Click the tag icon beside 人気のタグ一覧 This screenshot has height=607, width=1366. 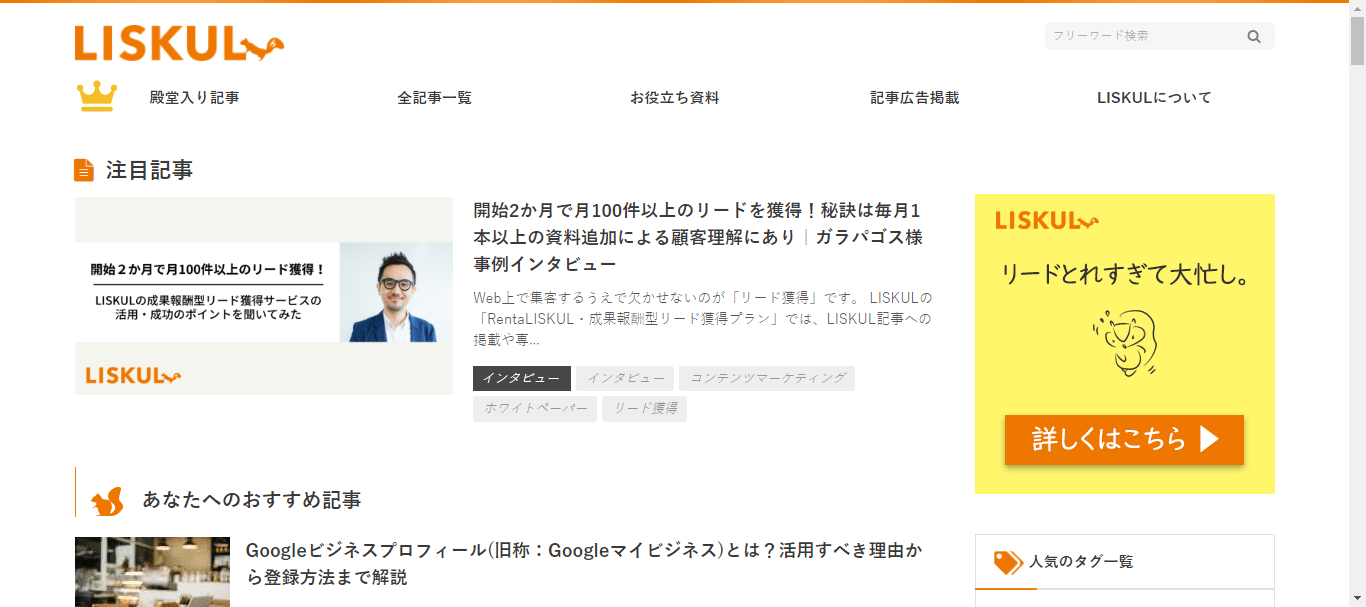[1008, 562]
